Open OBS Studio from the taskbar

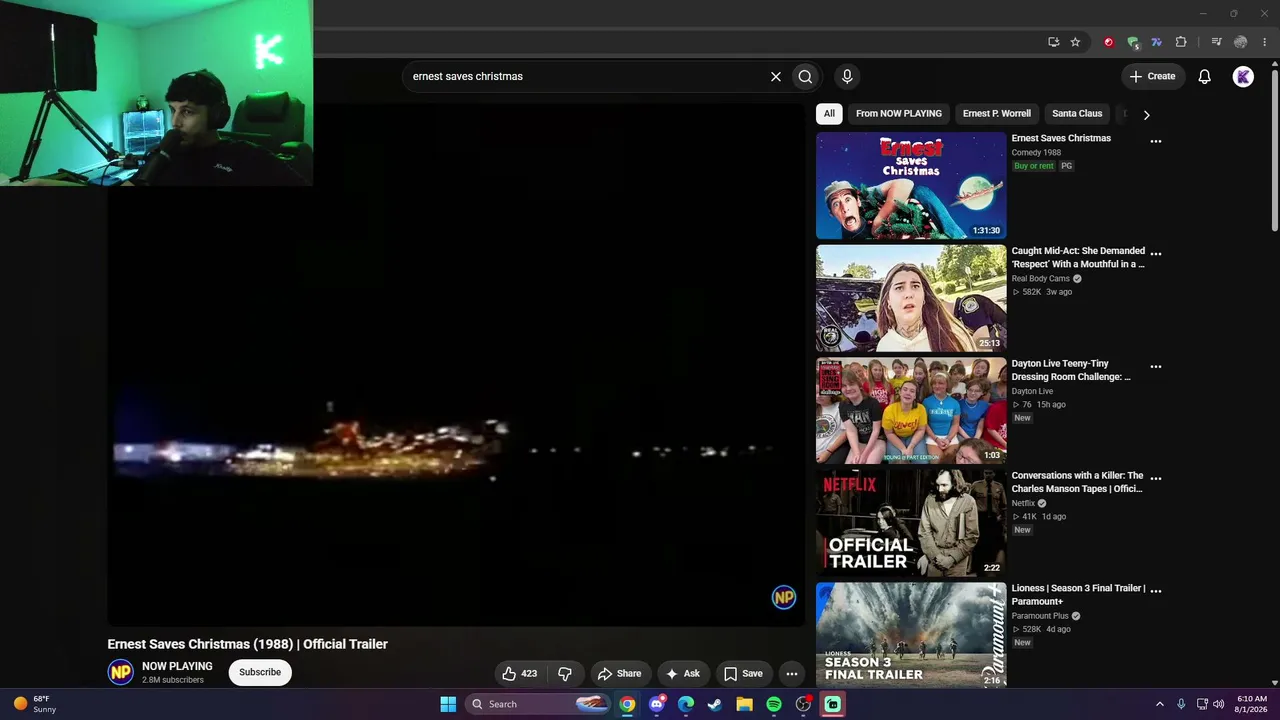point(803,704)
